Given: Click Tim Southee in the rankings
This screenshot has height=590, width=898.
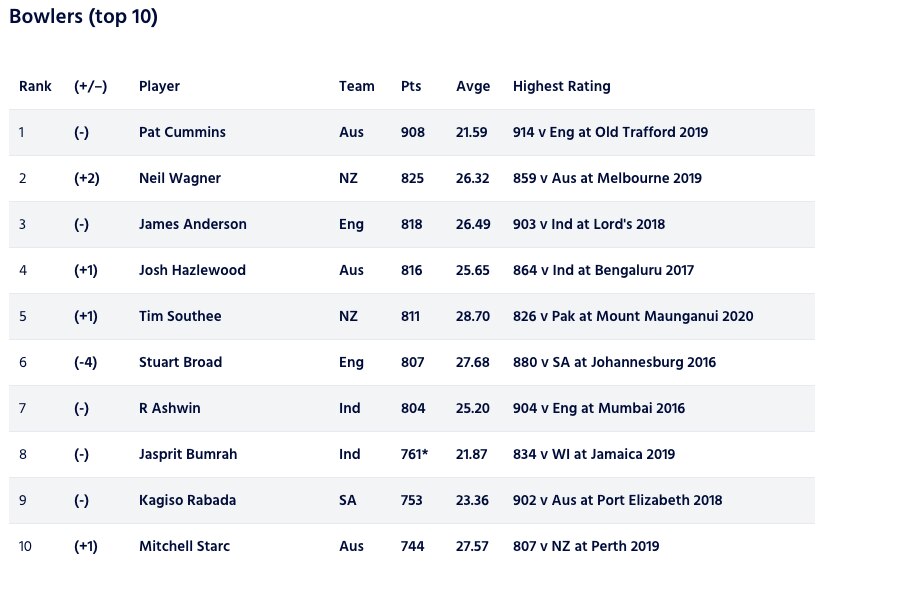Looking at the screenshot, I should [180, 316].
